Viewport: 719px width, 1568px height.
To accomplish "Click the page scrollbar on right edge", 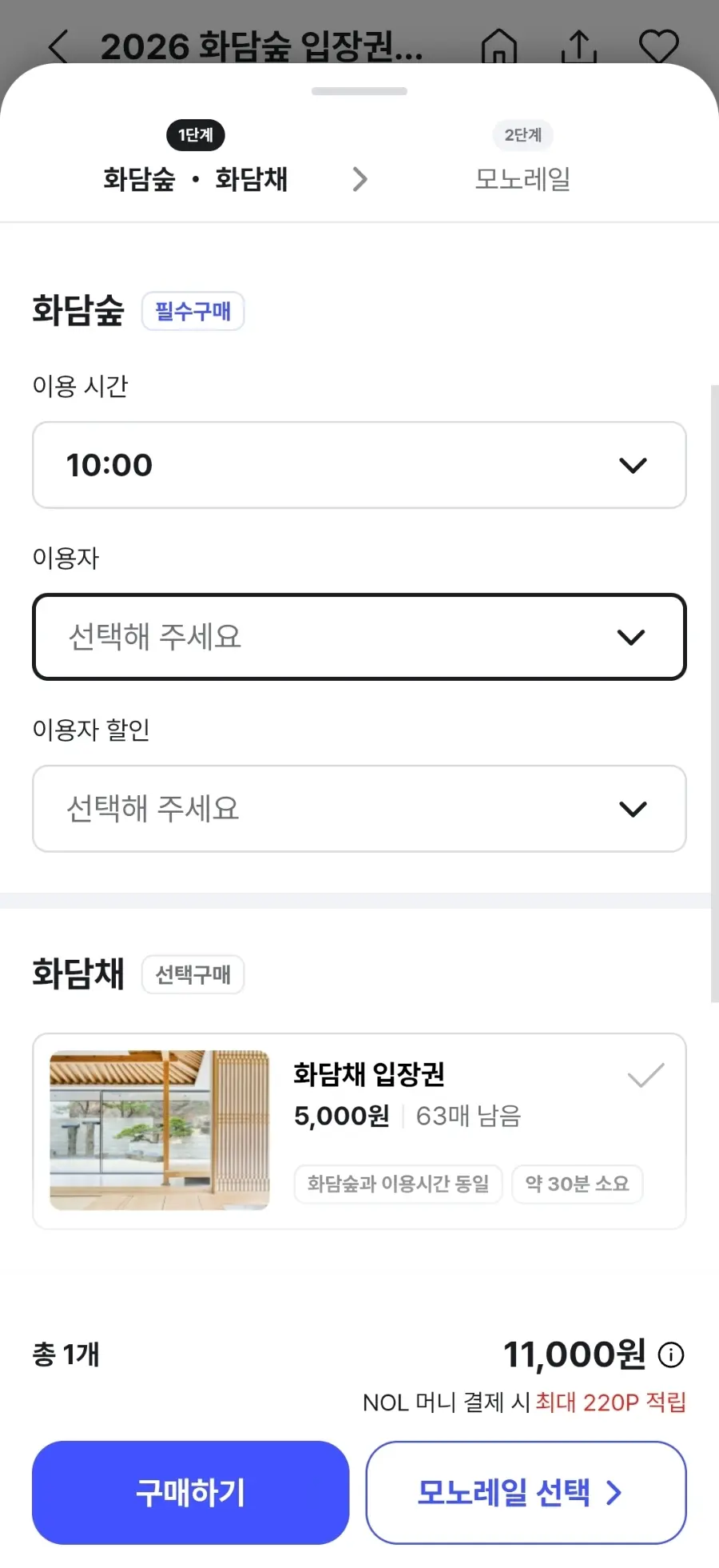I will click(714, 694).
